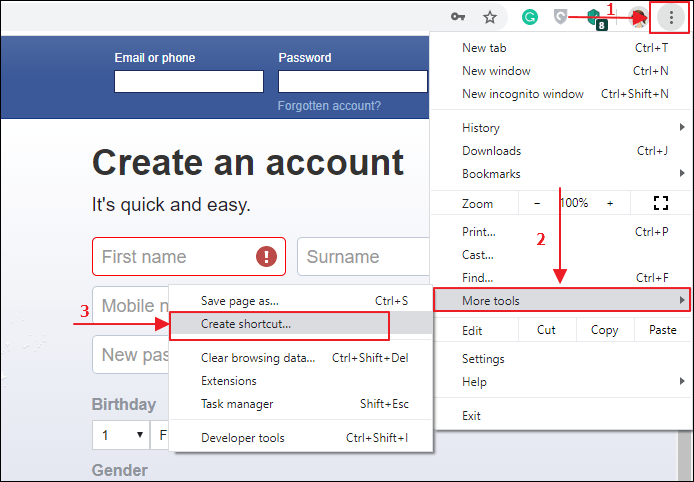
Task: Expand the Help submenu
Action: [561, 382]
